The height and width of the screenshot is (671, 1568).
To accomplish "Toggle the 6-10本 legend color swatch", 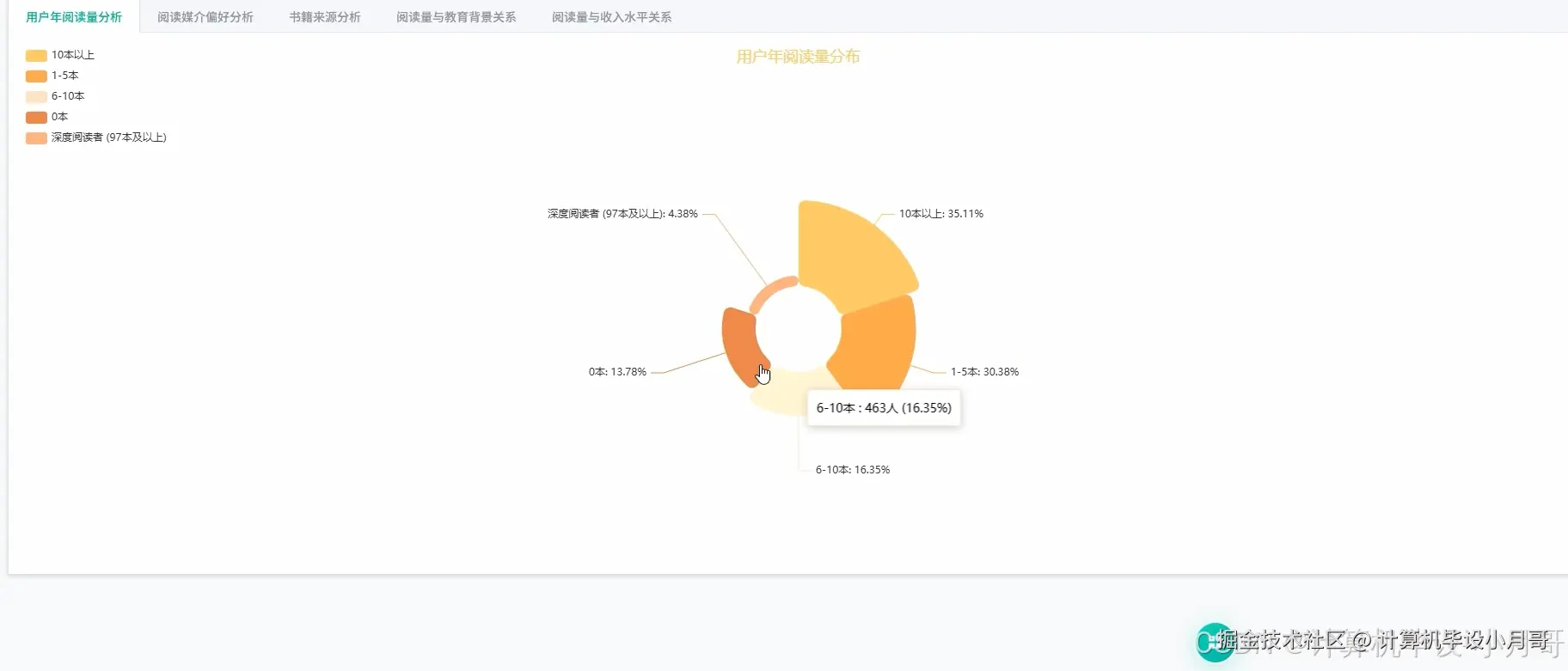I will 36,96.
